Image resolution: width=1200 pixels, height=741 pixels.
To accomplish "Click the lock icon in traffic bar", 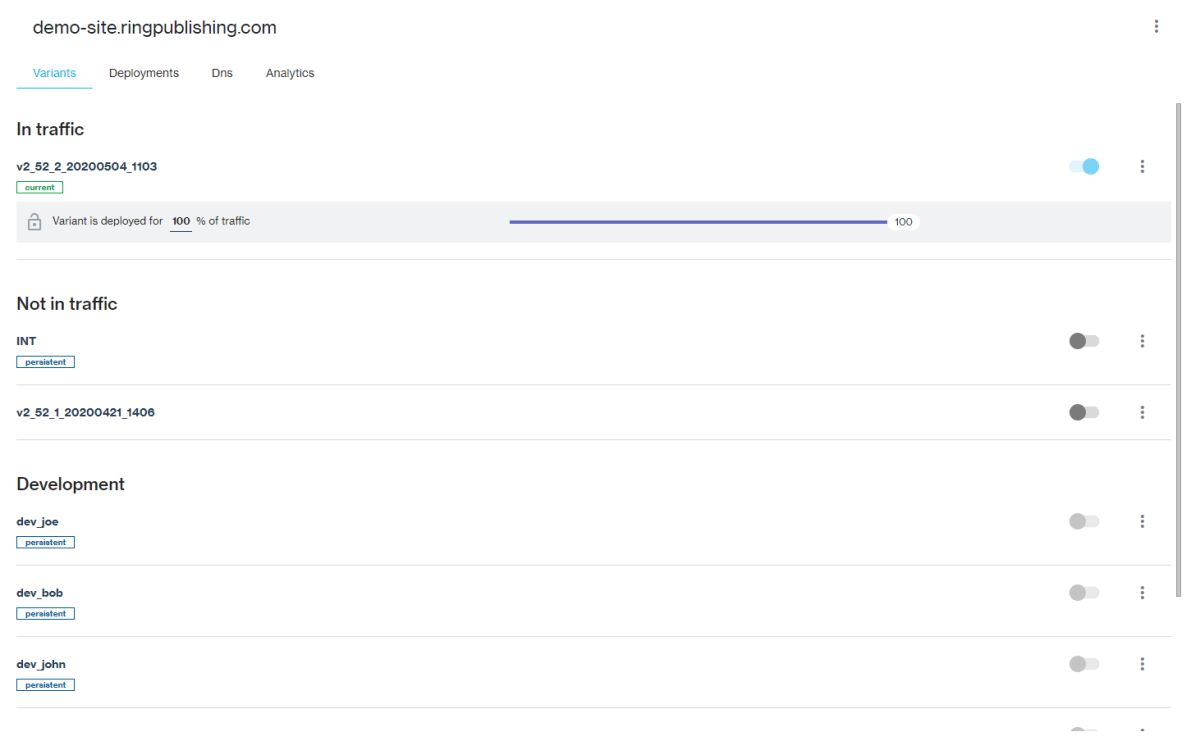I will point(35,222).
